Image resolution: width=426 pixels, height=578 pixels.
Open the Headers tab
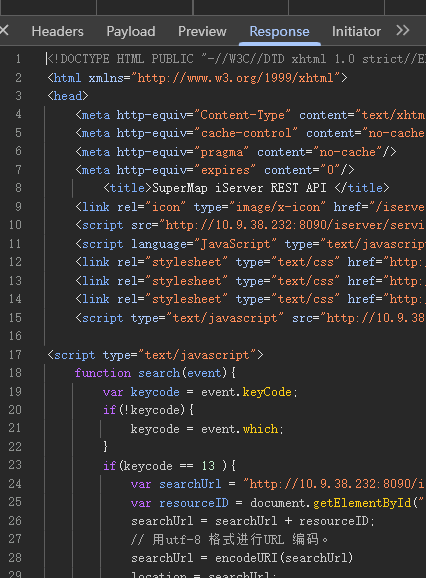(x=57, y=31)
